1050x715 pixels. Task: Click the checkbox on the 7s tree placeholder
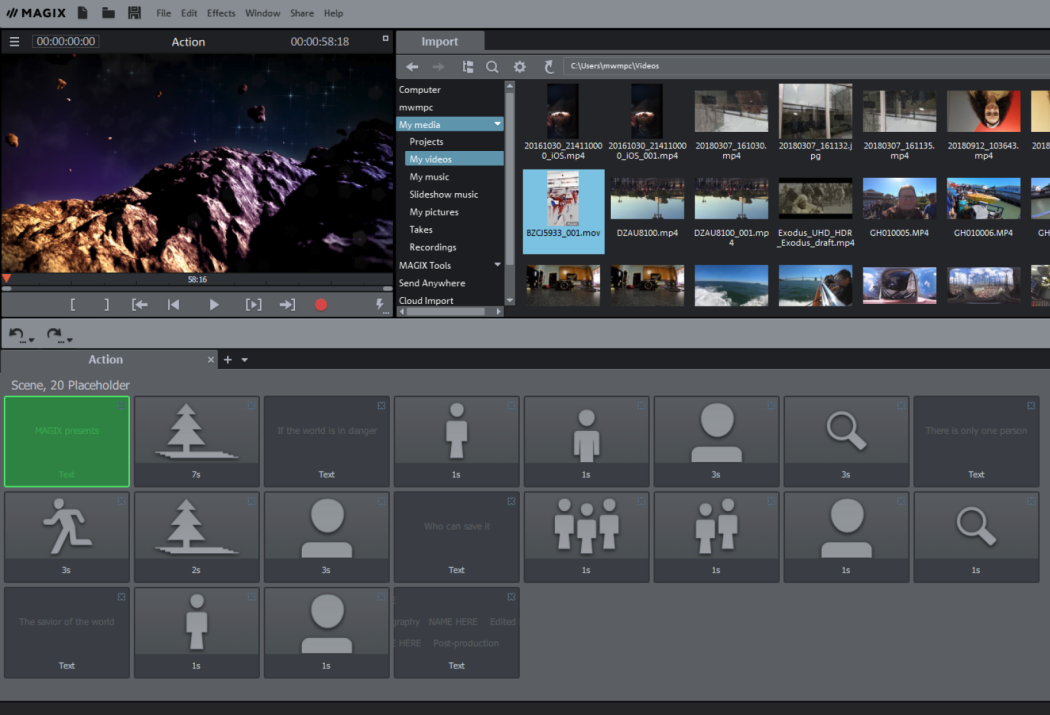point(251,406)
